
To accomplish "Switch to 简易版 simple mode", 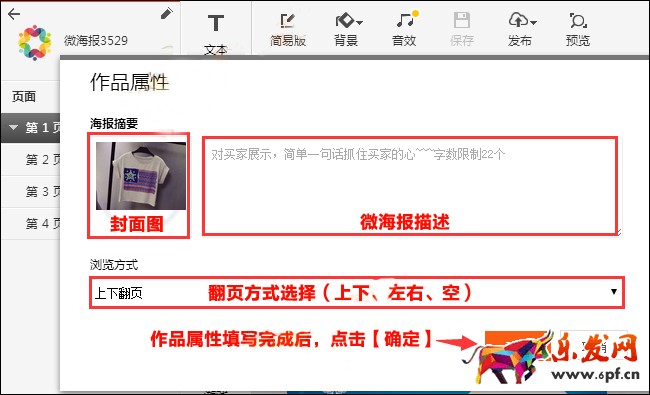I will click(x=288, y=29).
